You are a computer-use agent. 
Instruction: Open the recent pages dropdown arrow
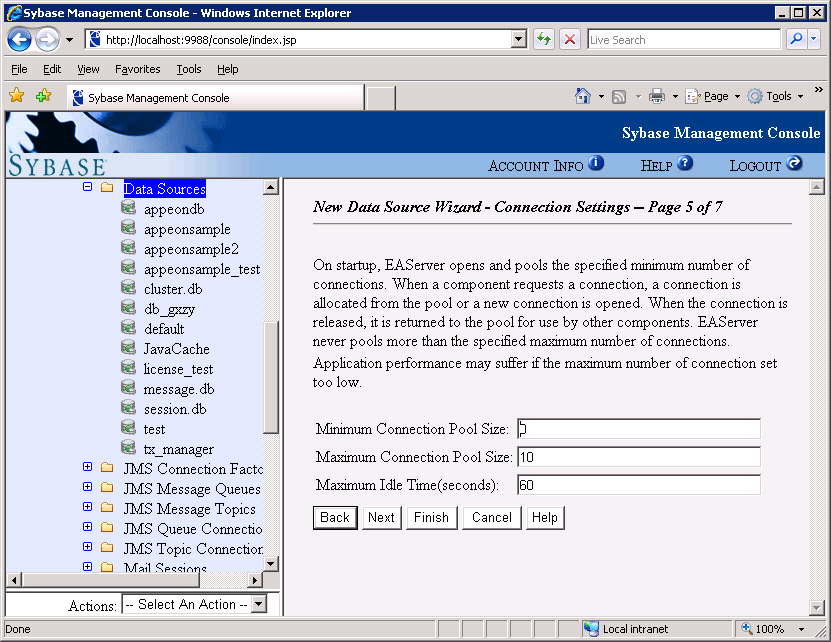click(x=69, y=40)
